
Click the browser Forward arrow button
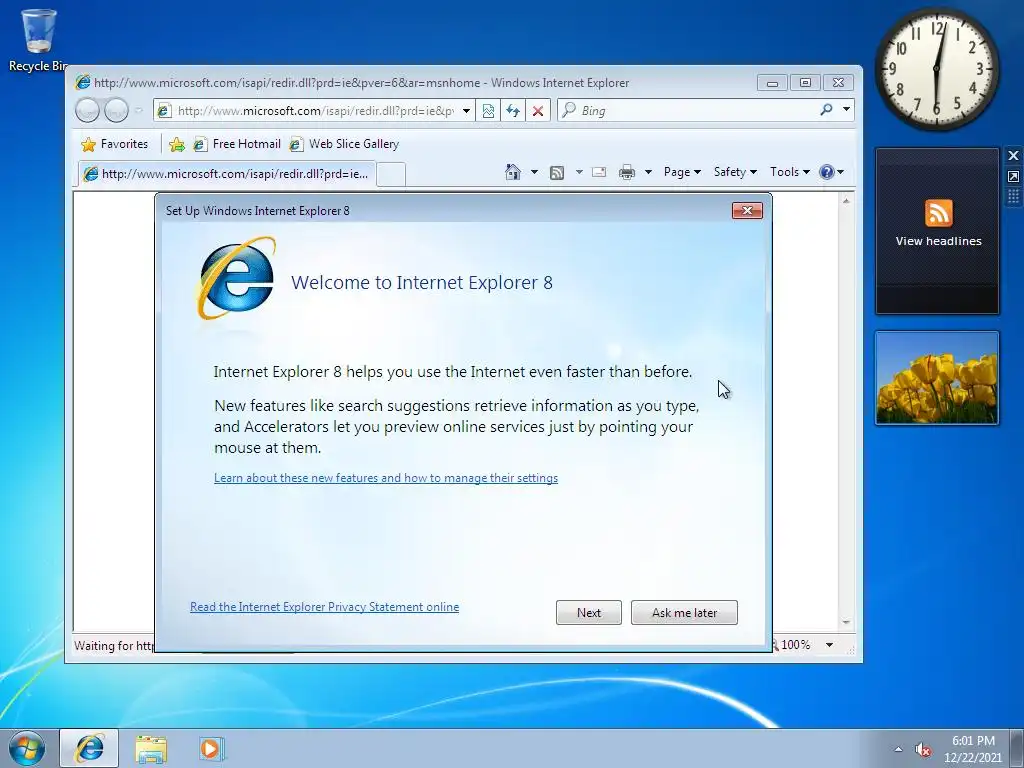click(x=116, y=110)
